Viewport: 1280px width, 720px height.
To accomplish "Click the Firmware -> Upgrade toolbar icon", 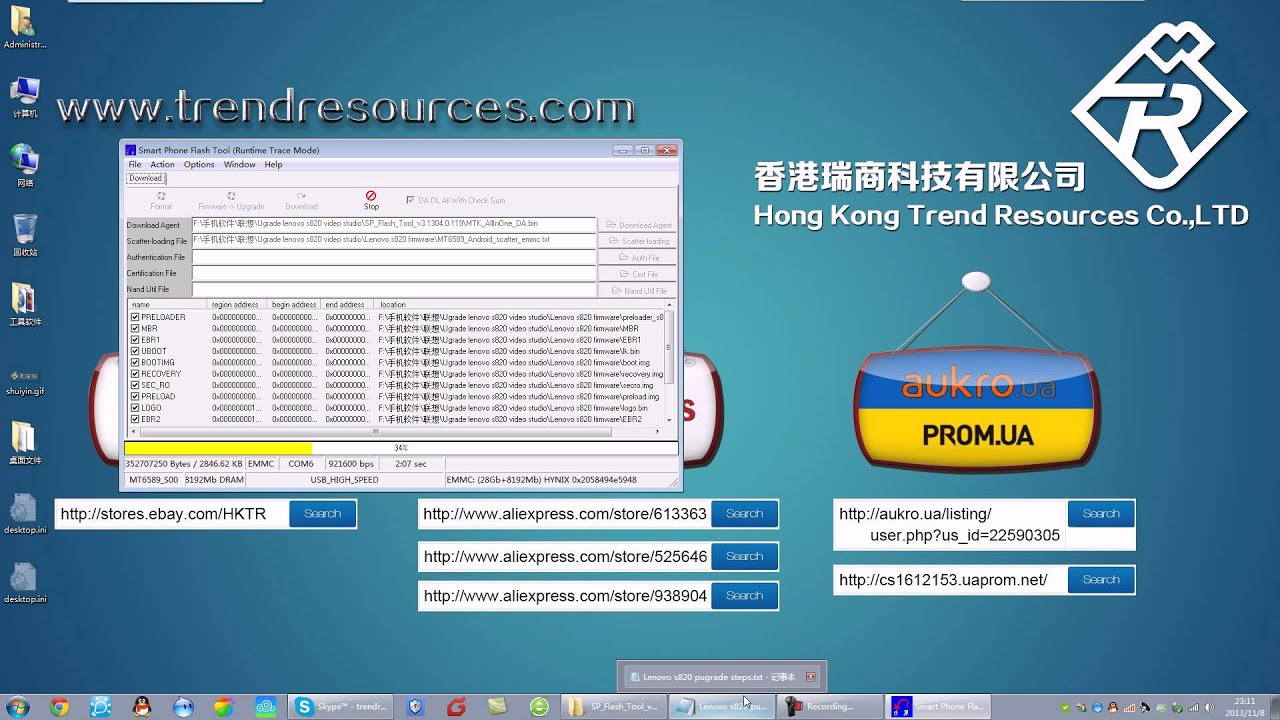I will 231,200.
